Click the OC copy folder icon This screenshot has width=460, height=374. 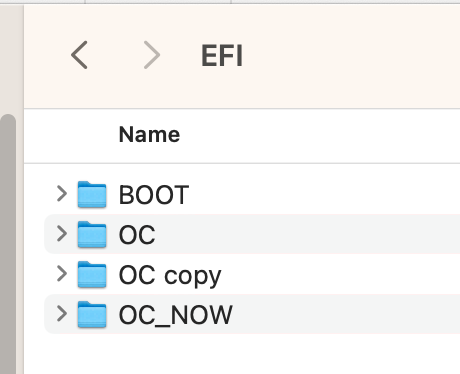[x=92, y=274]
